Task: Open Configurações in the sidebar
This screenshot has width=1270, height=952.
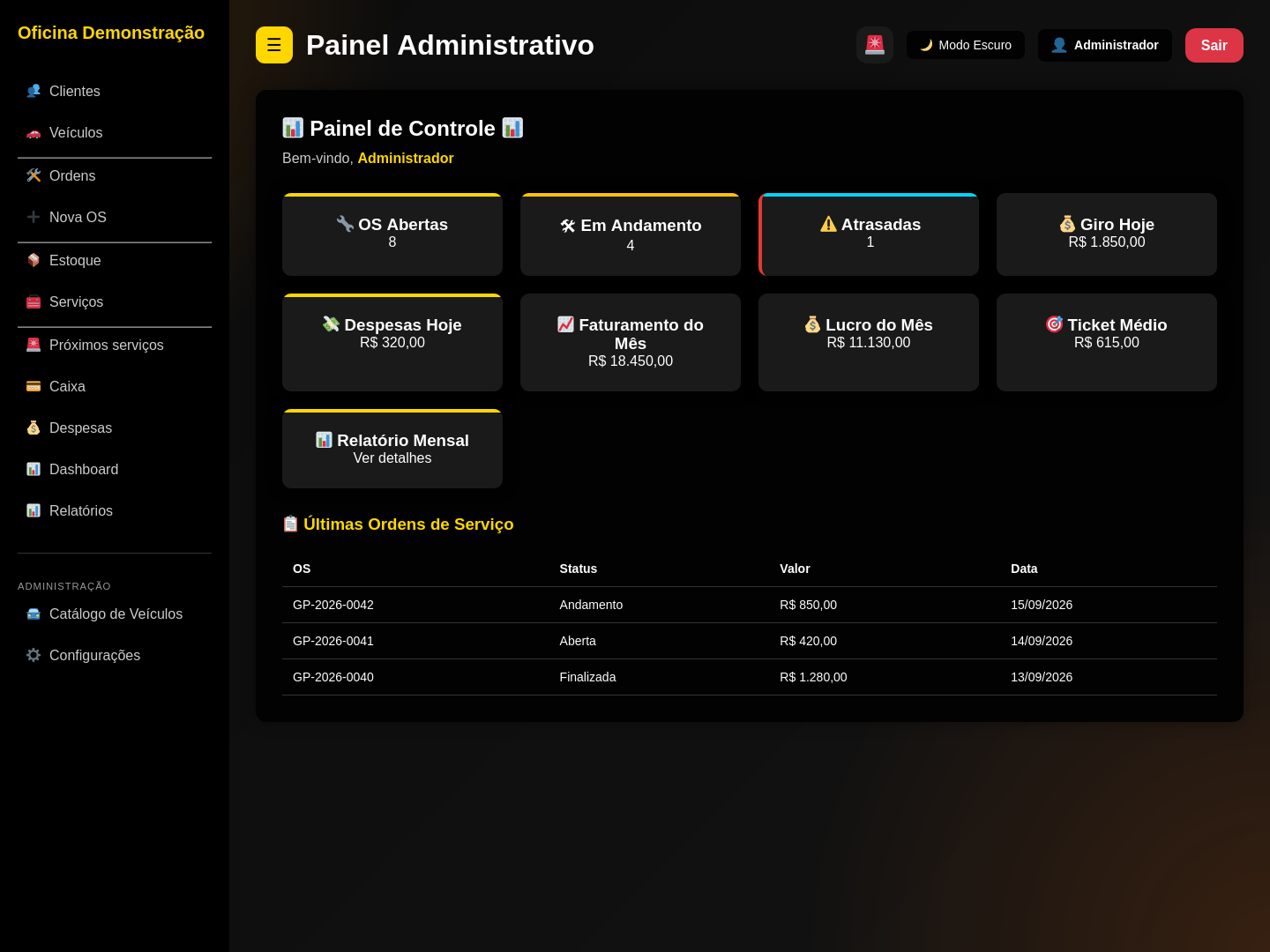Action: pyautogui.click(x=115, y=656)
